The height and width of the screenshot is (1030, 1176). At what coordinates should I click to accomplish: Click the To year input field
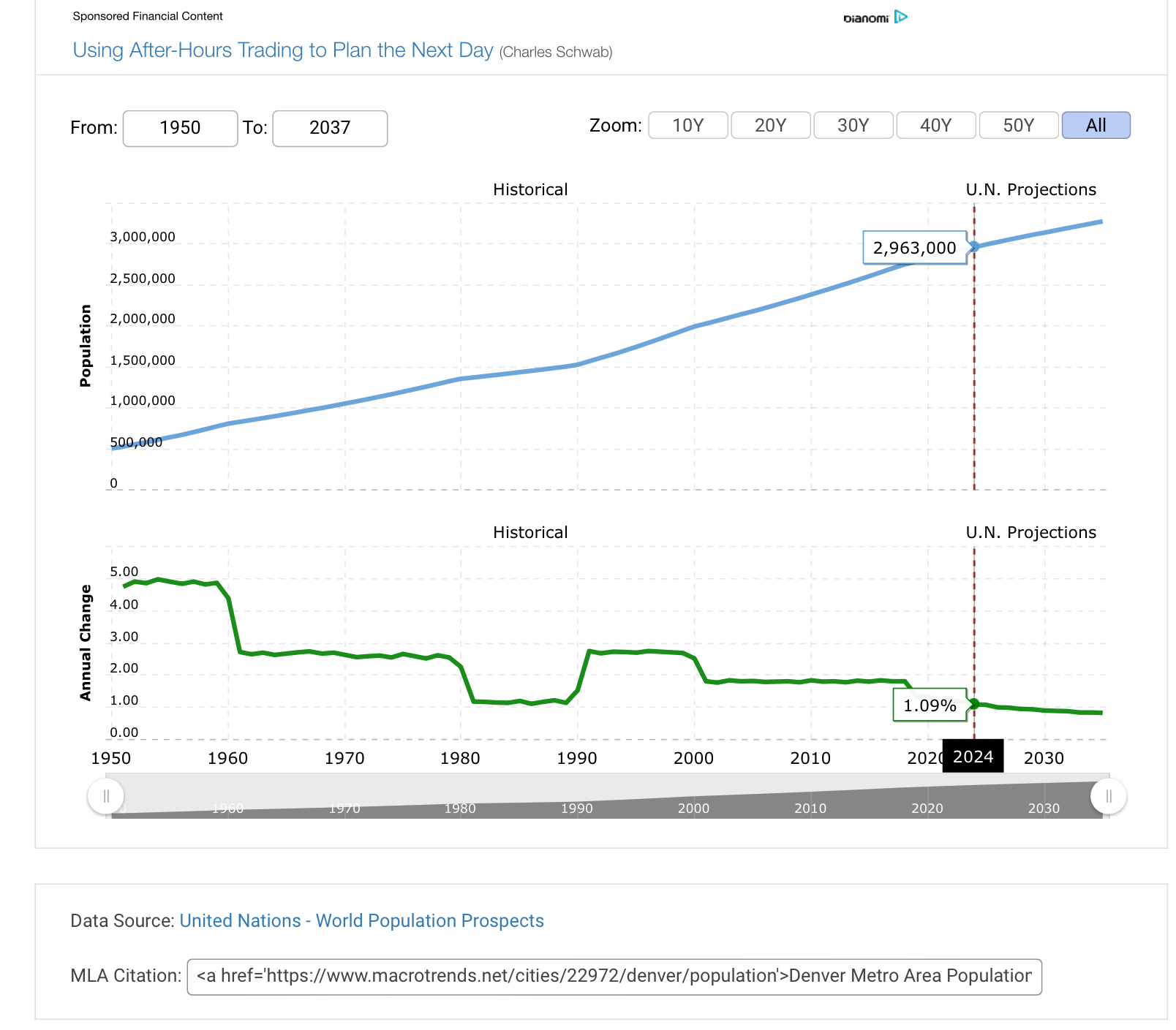(x=330, y=128)
